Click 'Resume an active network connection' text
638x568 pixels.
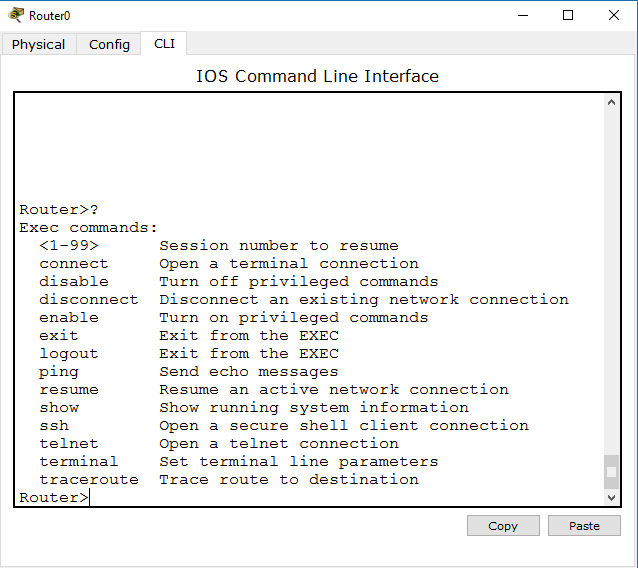point(334,389)
